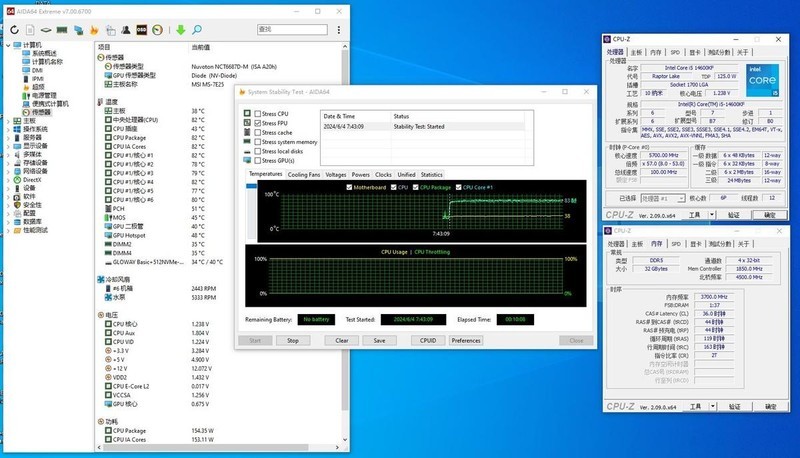Enable the Stress system memory checkbox

(x=258, y=142)
